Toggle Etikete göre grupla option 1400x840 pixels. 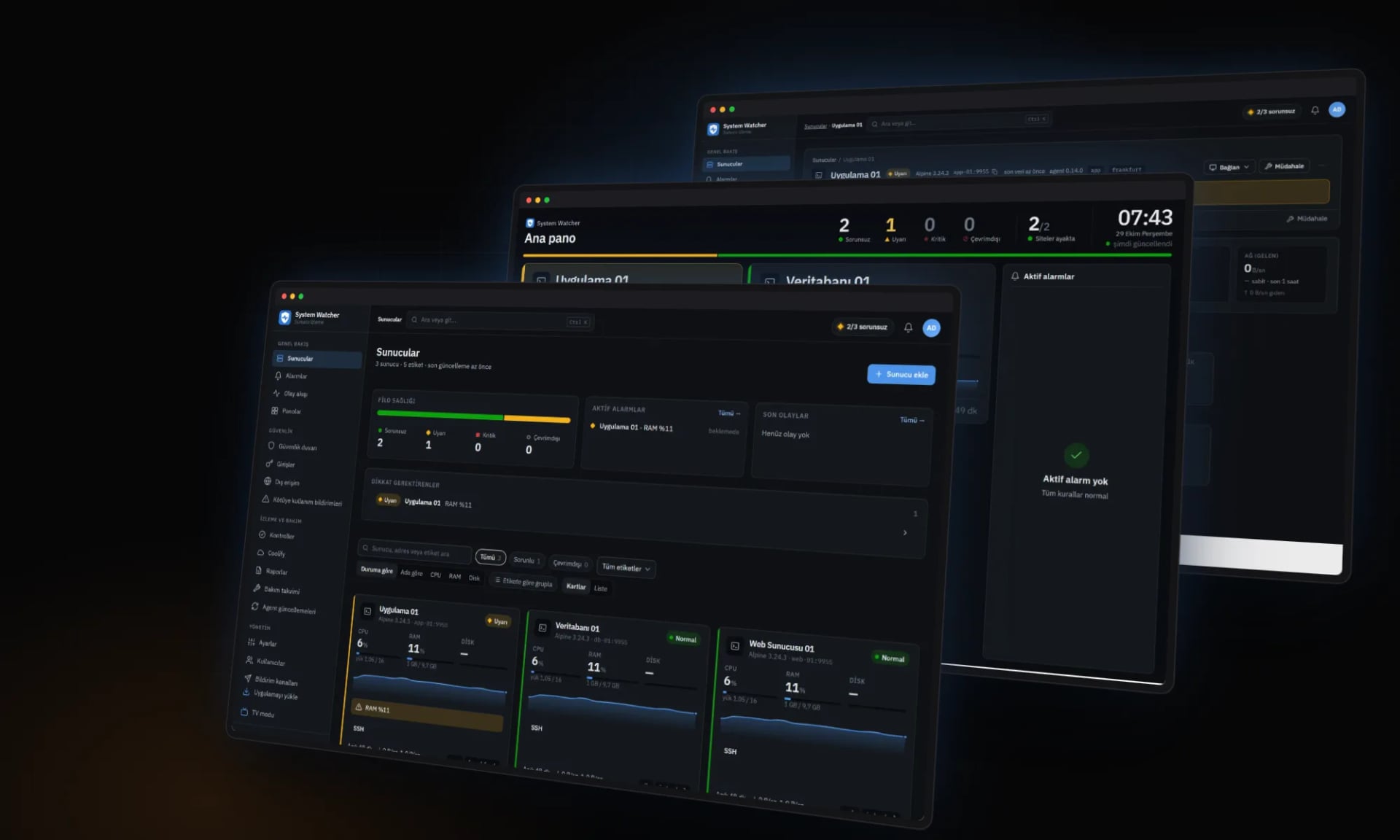click(x=524, y=582)
